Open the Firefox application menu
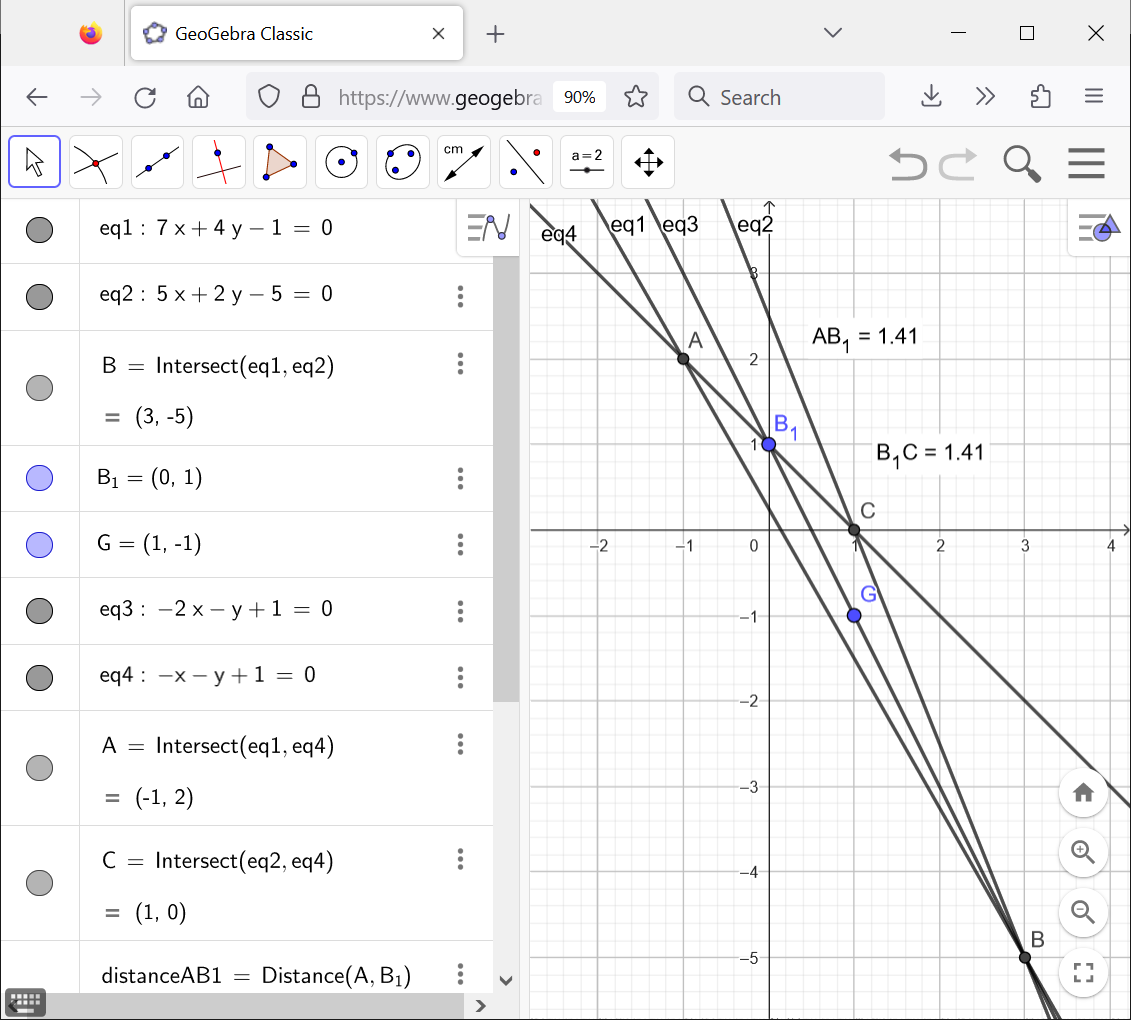This screenshot has width=1131, height=1020. 1093,96
